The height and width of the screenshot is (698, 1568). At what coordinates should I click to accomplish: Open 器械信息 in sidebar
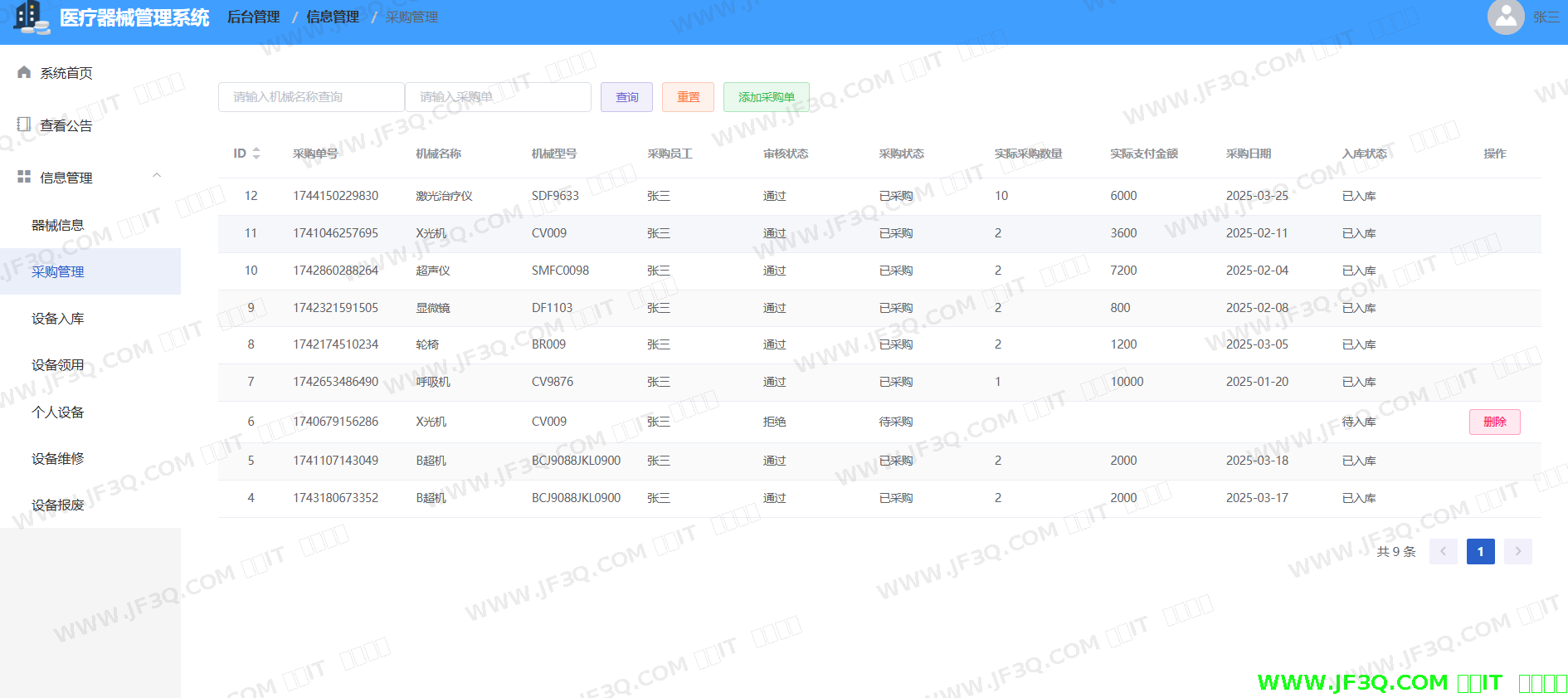pos(57,225)
